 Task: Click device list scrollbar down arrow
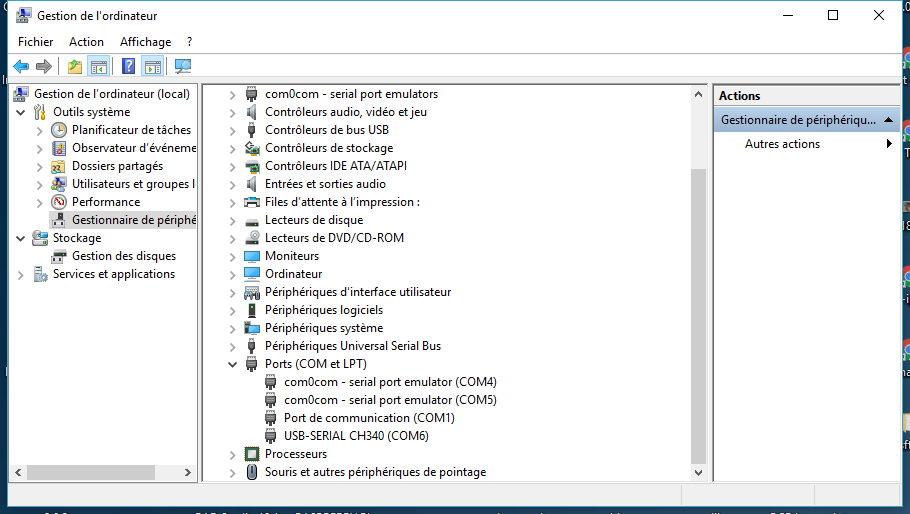coord(698,473)
